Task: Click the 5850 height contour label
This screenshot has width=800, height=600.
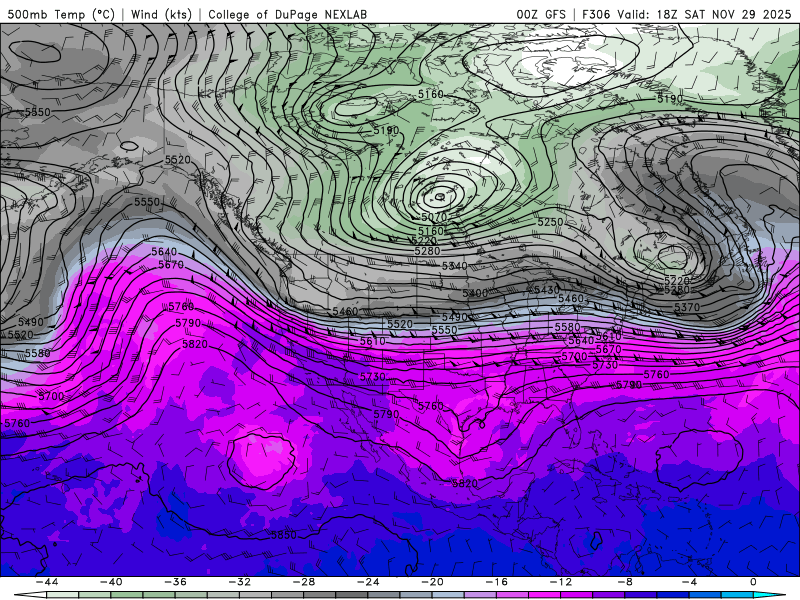Action: coord(284,535)
